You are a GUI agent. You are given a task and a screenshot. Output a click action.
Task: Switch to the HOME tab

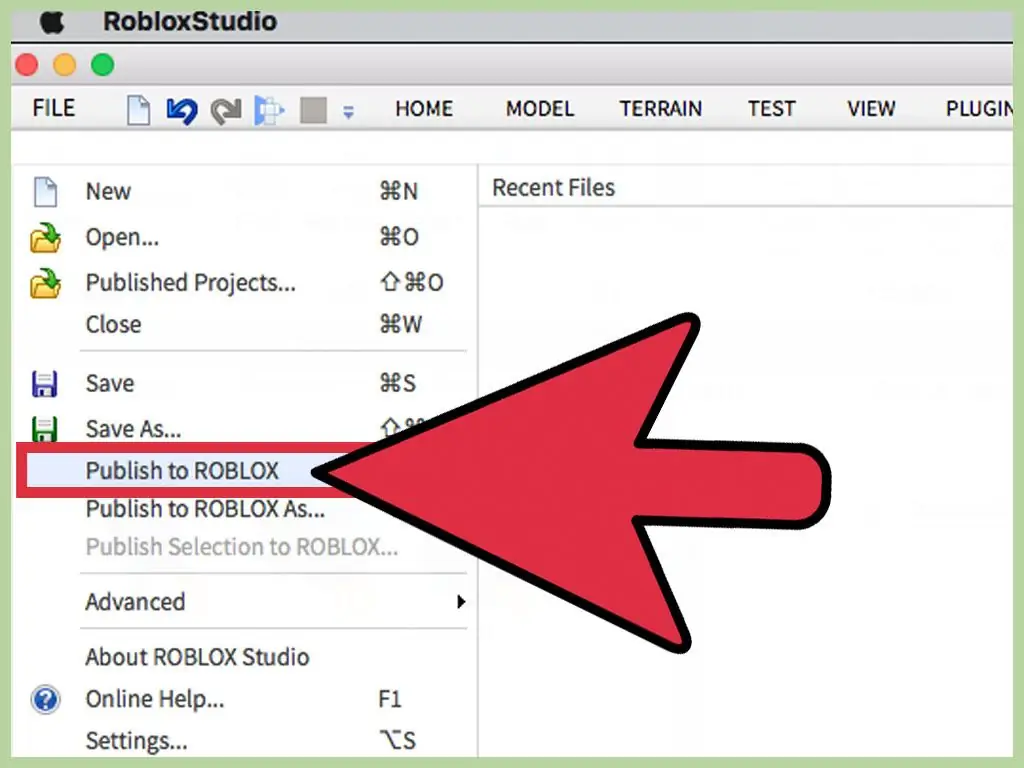tap(424, 108)
